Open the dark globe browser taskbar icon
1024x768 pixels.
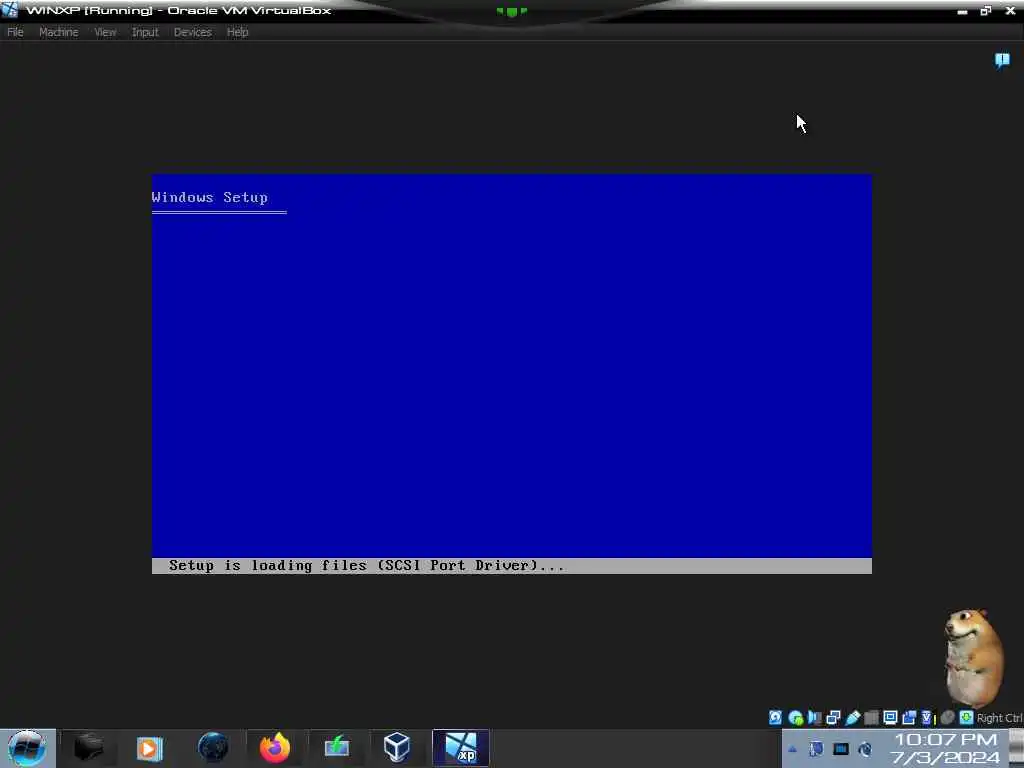click(x=213, y=748)
